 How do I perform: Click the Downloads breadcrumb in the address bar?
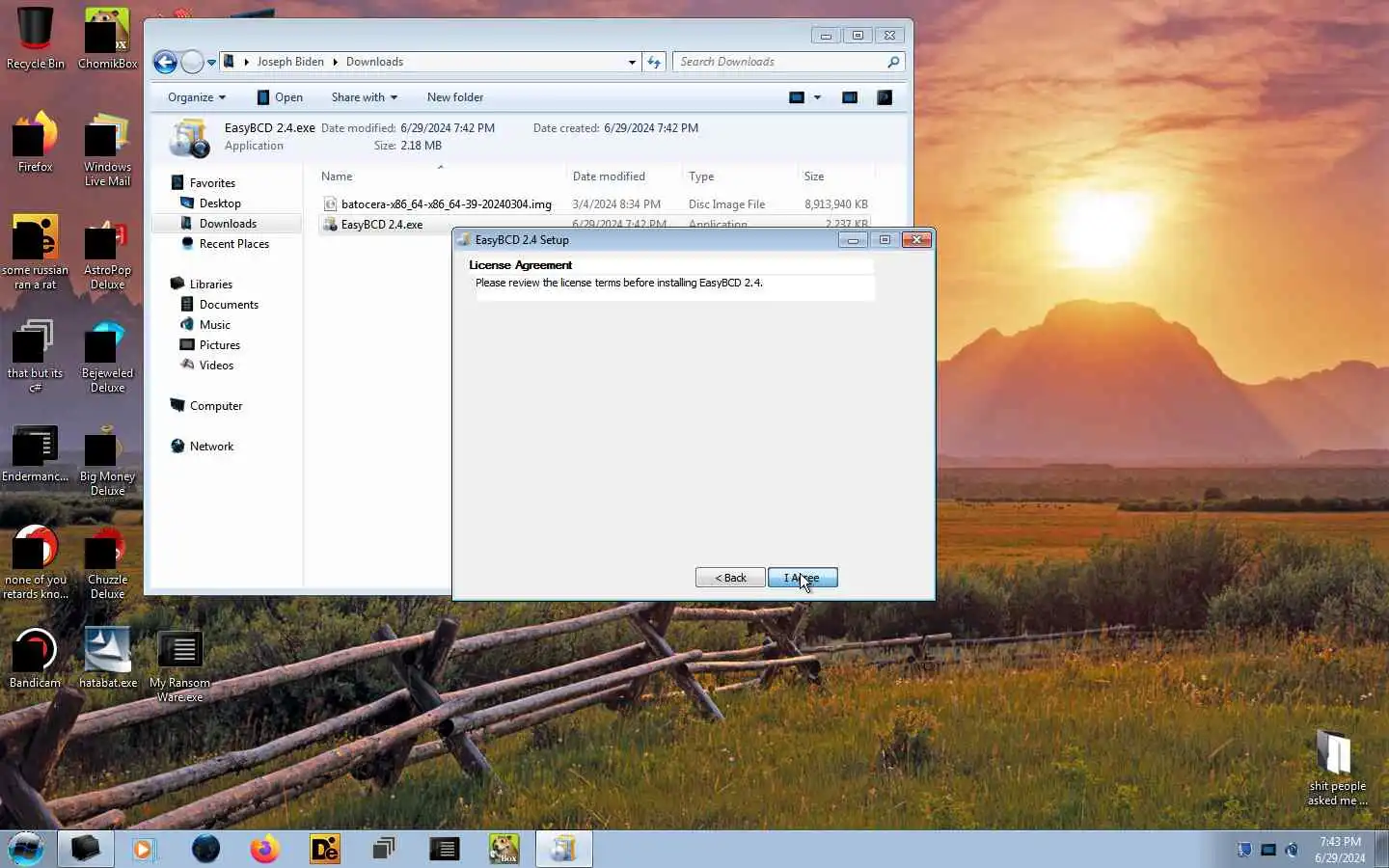point(374,62)
